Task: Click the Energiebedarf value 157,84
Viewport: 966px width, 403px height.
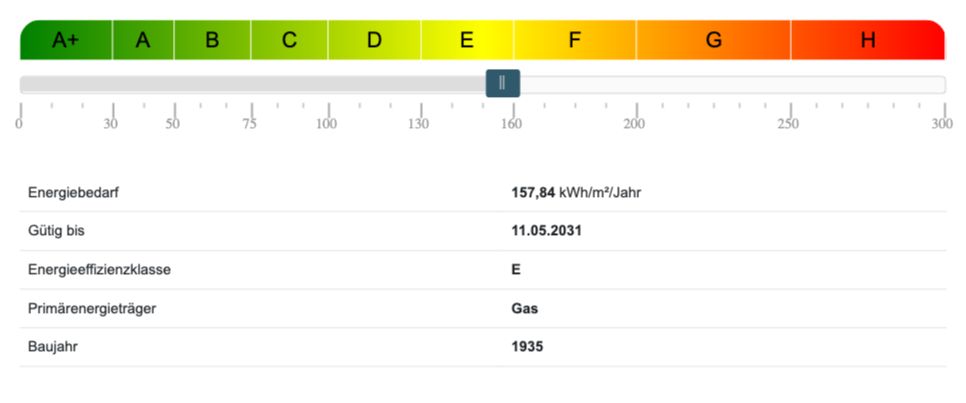Action: click(534, 193)
